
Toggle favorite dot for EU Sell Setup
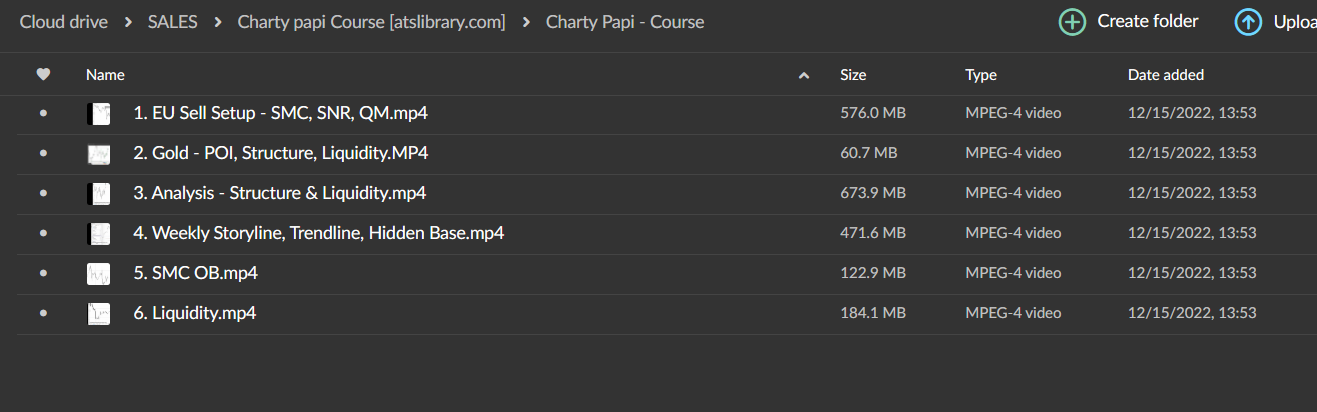click(43, 114)
